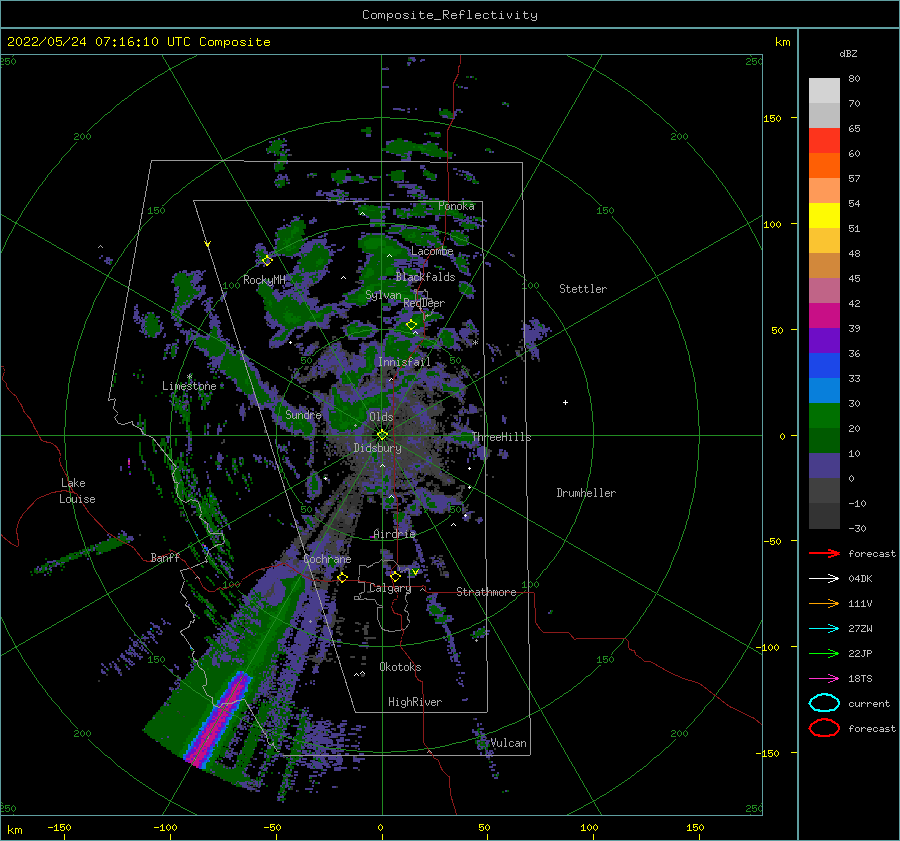
Task: Click the ThreeHills label
Action: pos(501,437)
